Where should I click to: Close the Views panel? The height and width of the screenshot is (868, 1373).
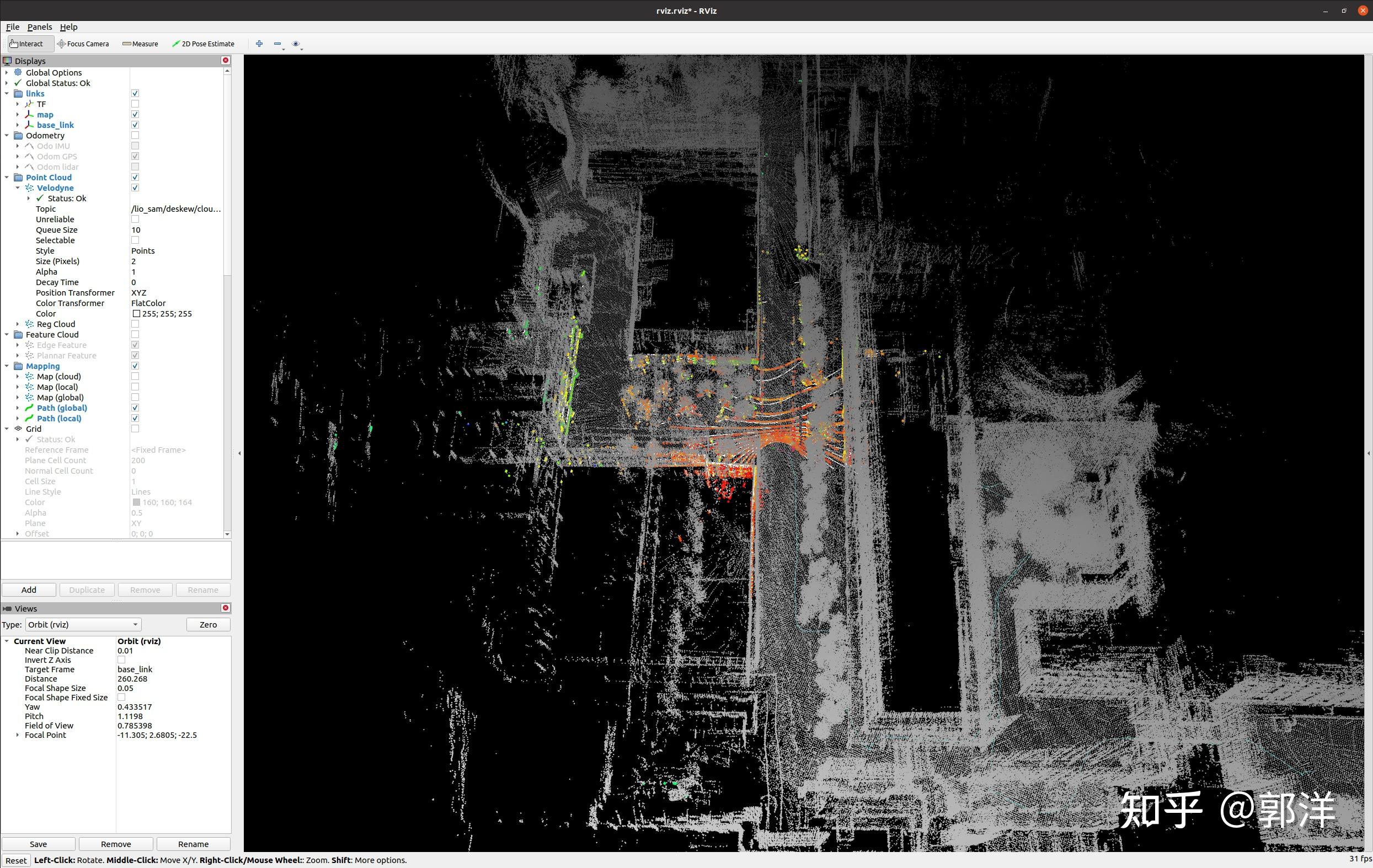pyautogui.click(x=226, y=608)
